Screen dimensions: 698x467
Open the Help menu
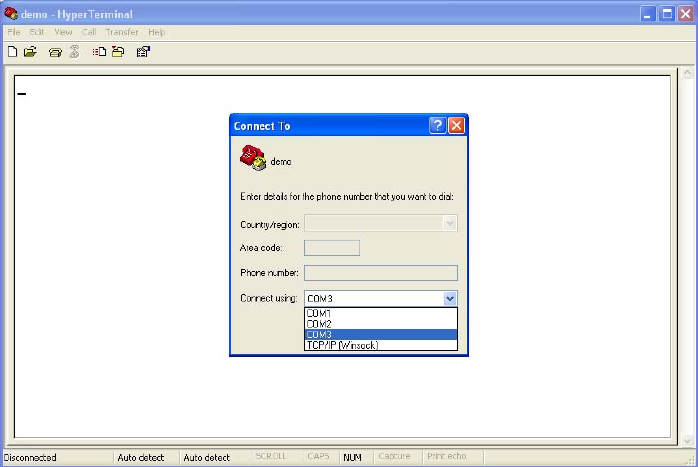pos(157,32)
